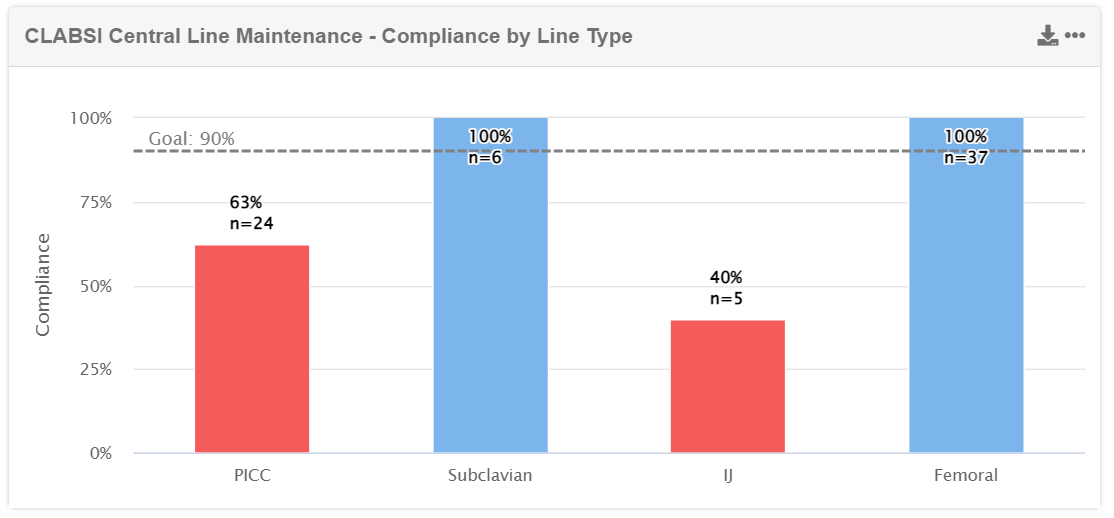Click the 100% n=6 data label
The height and width of the screenshot is (518, 1114).
[490, 146]
